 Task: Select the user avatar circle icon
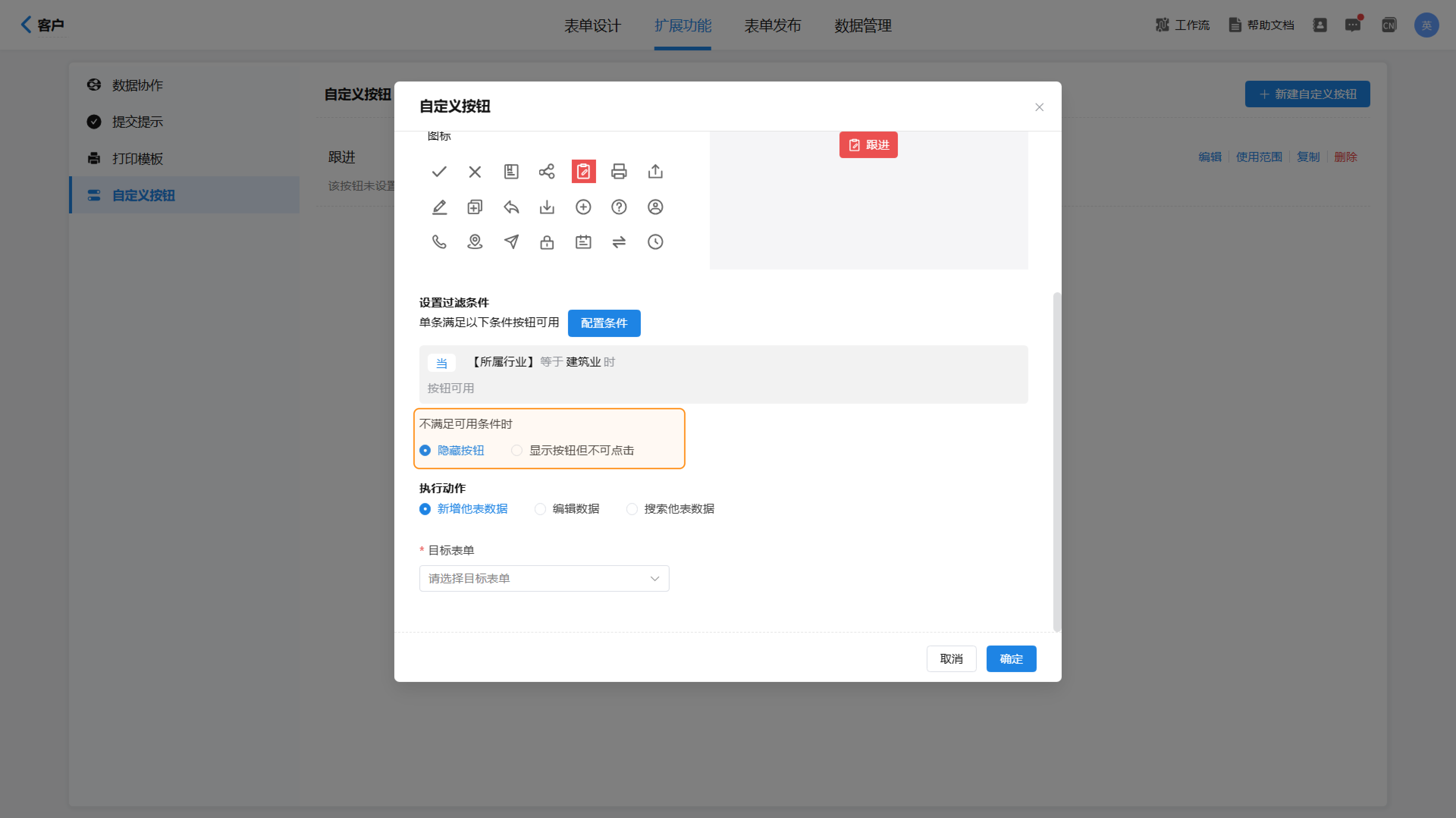pyautogui.click(x=655, y=207)
